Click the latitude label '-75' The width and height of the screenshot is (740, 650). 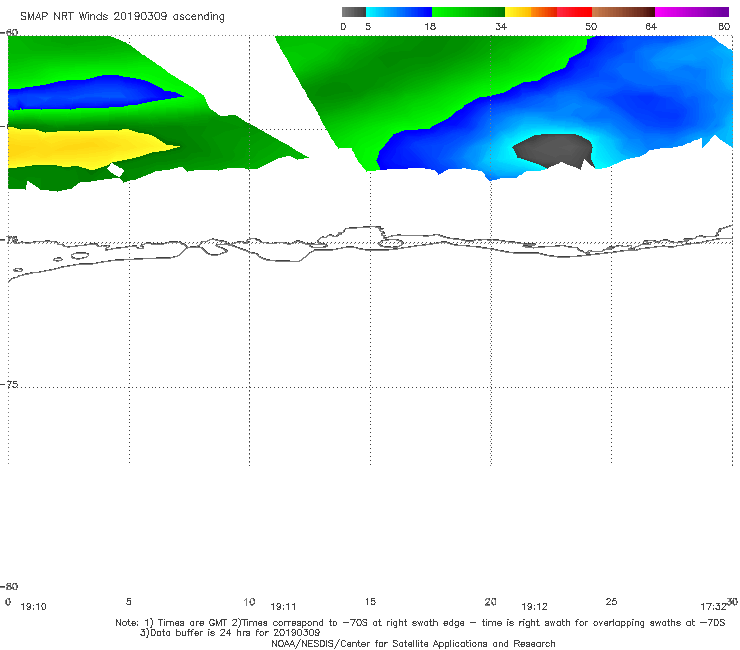[x=9, y=384]
